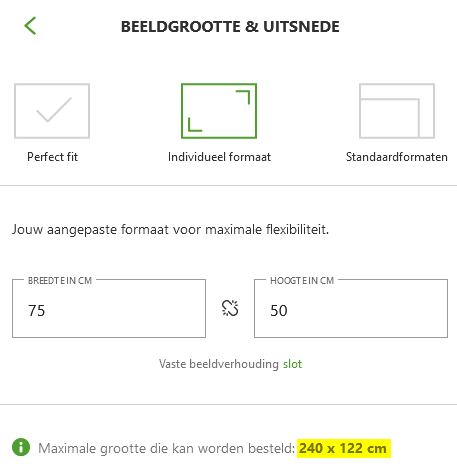Select the Perfect fit checkmark icon
Screen dimensions: 457x467
(x=52, y=111)
